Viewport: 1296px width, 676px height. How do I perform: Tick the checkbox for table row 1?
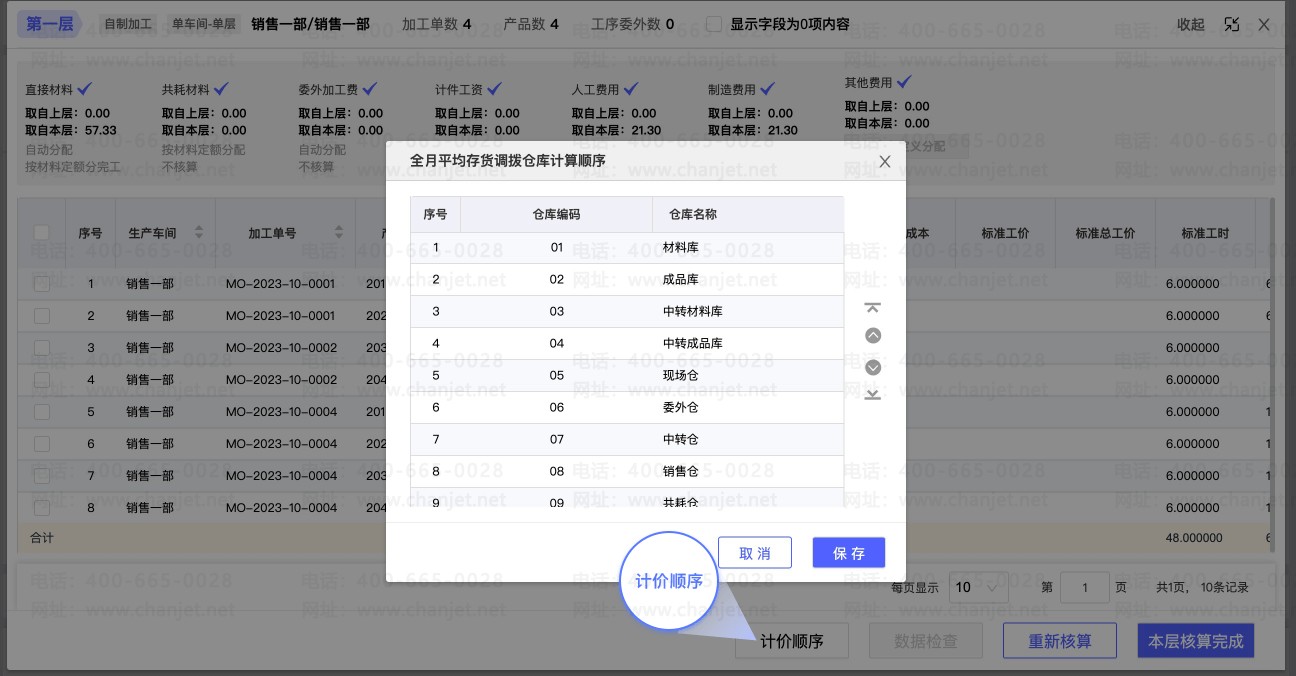42,284
